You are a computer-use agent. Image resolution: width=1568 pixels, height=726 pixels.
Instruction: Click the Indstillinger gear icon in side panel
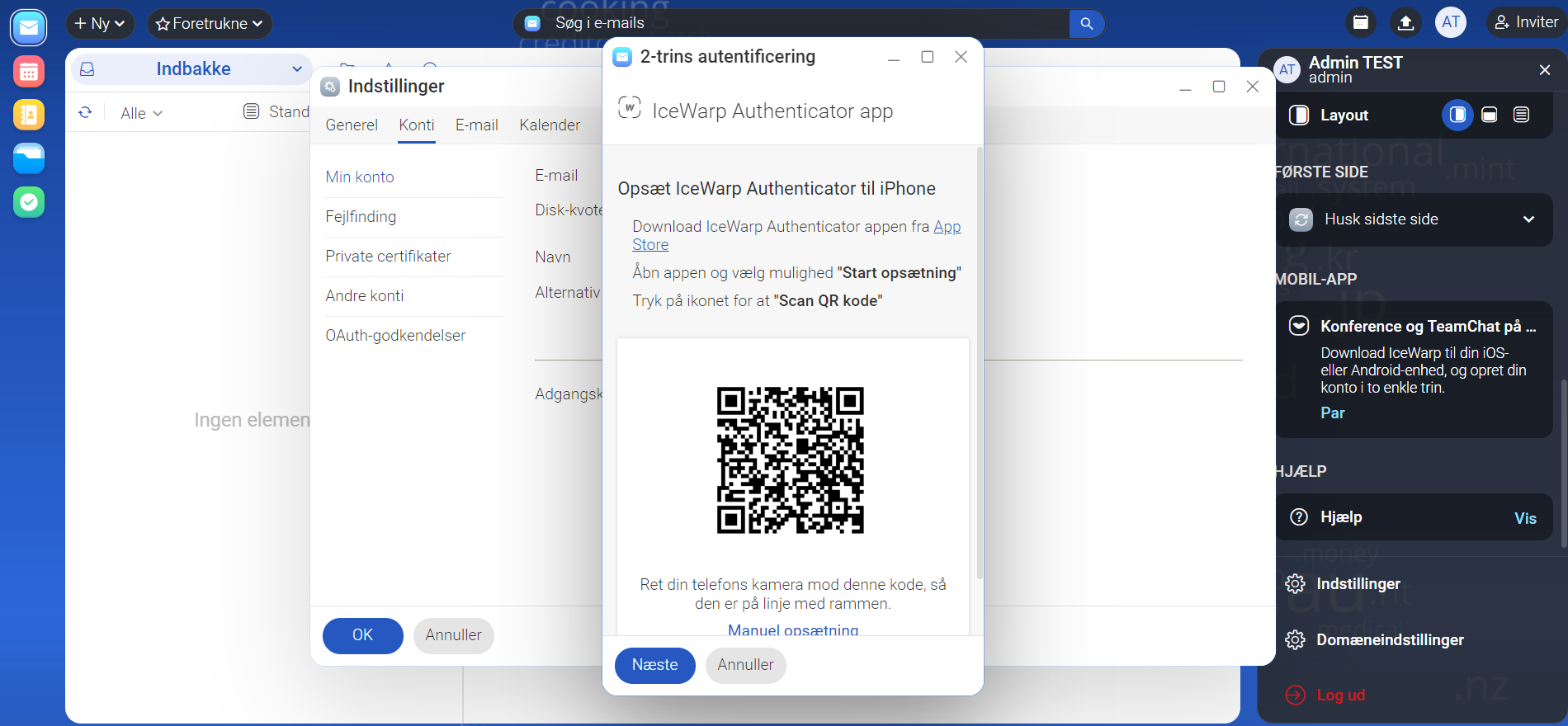[1296, 584]
